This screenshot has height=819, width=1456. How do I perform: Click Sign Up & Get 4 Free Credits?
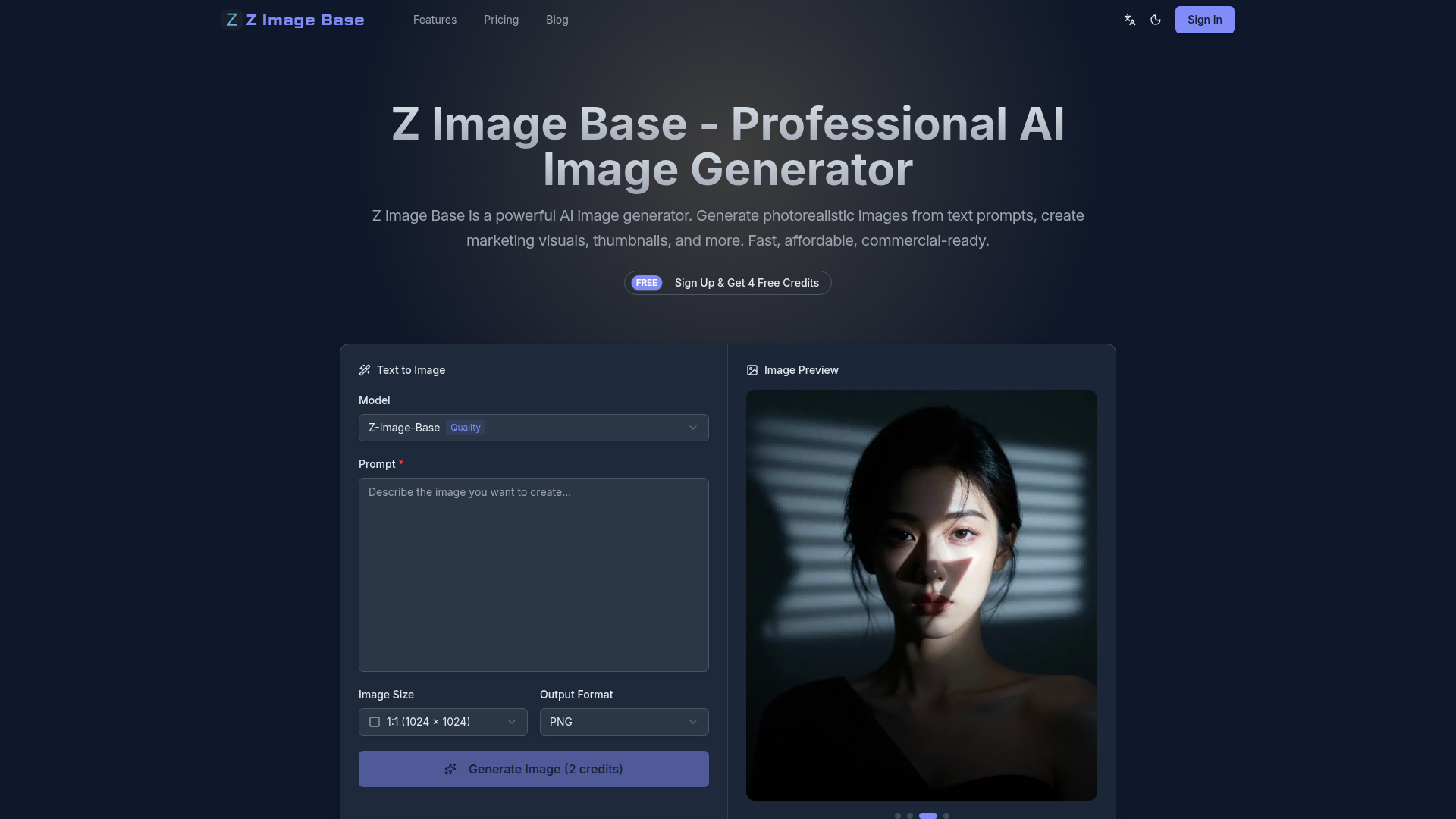(745, 283)
